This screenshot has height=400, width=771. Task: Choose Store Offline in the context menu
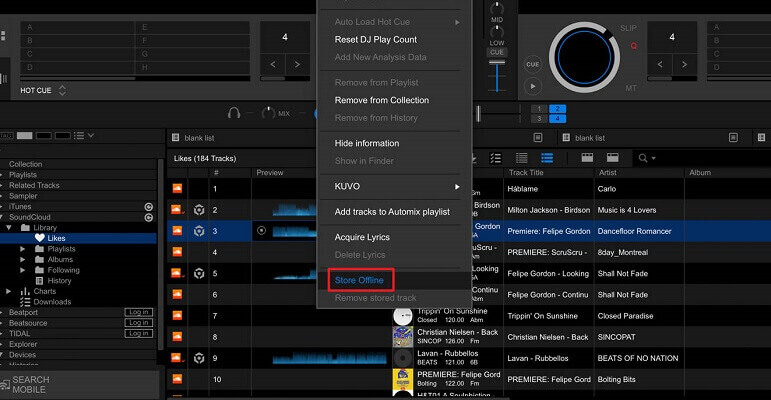359,280
